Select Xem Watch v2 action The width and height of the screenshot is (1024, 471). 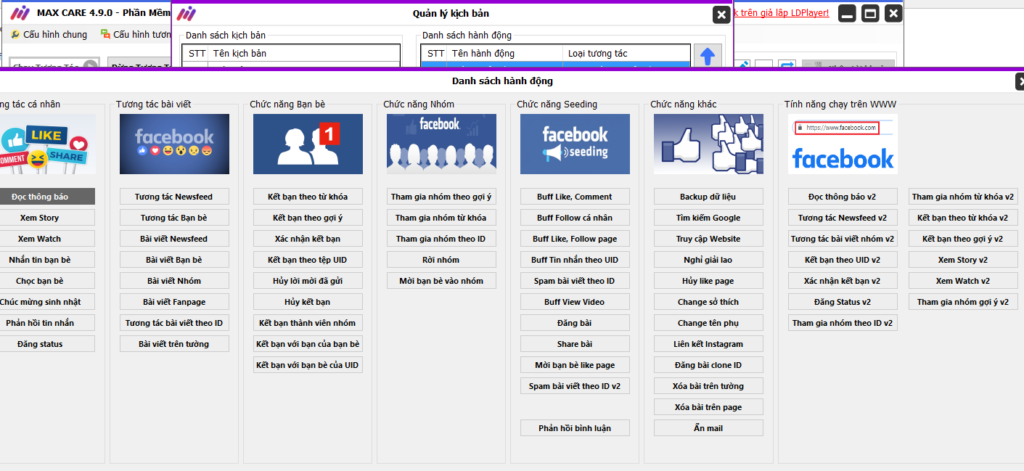tap(963, 280)
